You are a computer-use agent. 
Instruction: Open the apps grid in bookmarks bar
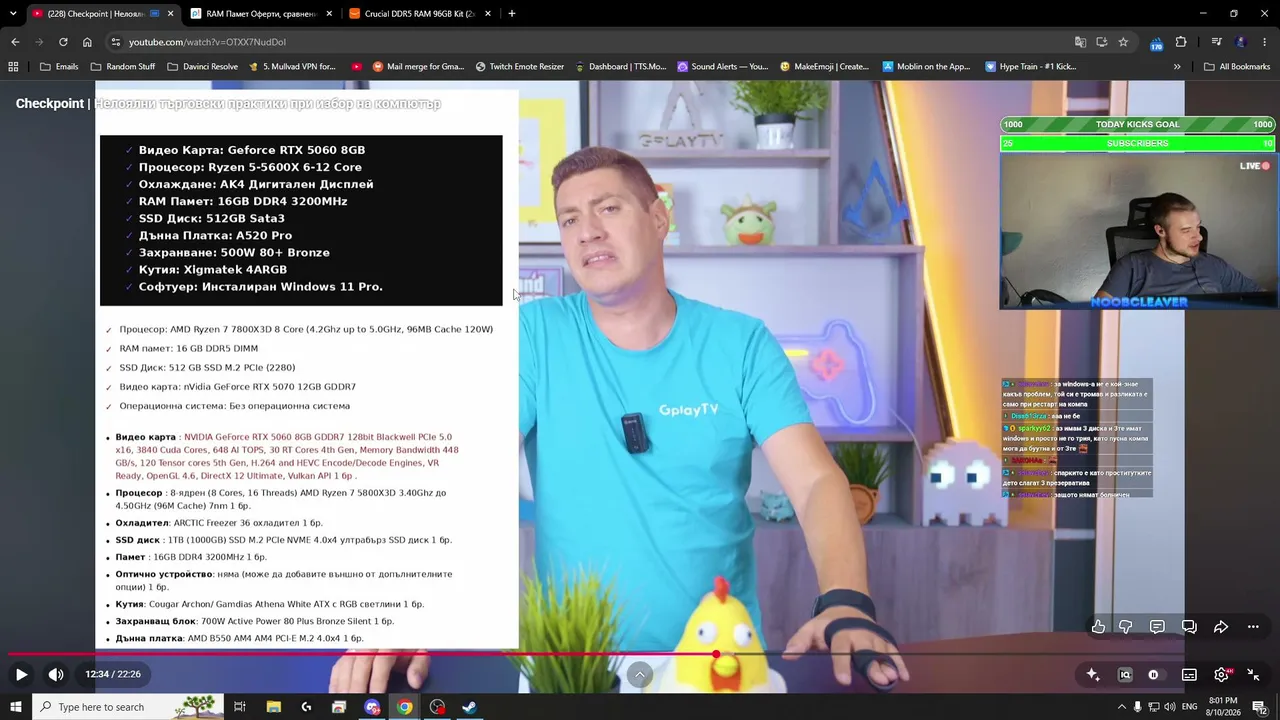pos(13,67)
